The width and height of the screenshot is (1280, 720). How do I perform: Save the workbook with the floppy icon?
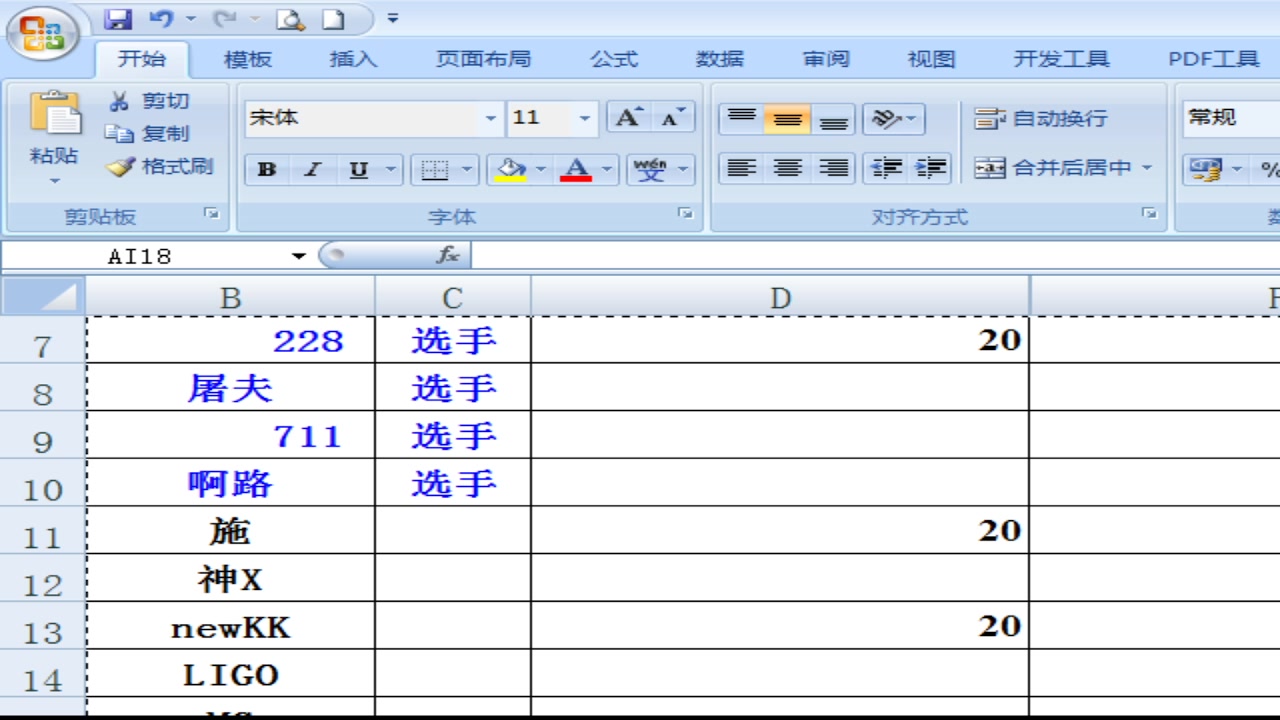[118, 19]
